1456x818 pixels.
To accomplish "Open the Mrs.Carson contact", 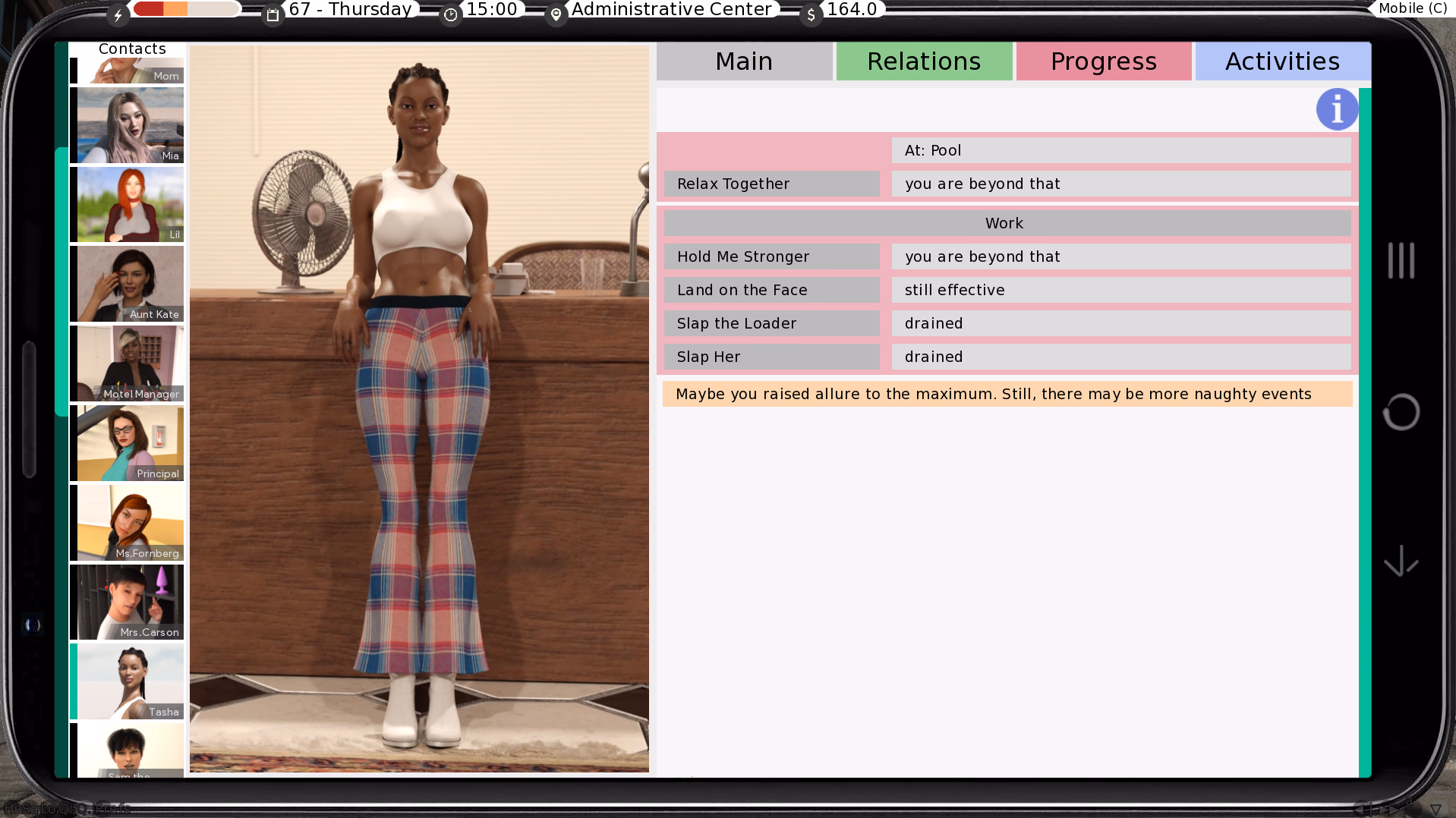I will point(127,602).
